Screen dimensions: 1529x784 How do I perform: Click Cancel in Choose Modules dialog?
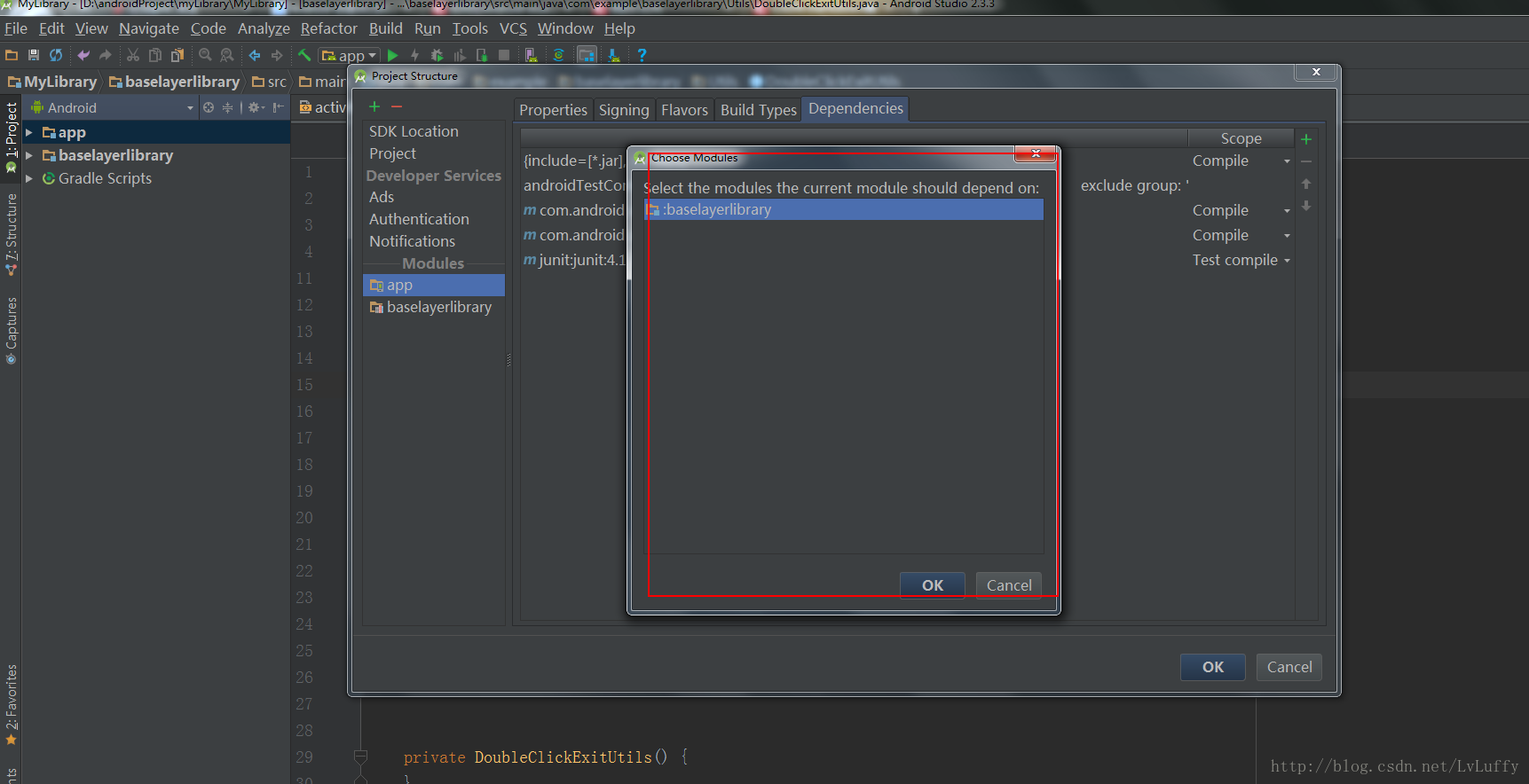[x=1009, y=585]
